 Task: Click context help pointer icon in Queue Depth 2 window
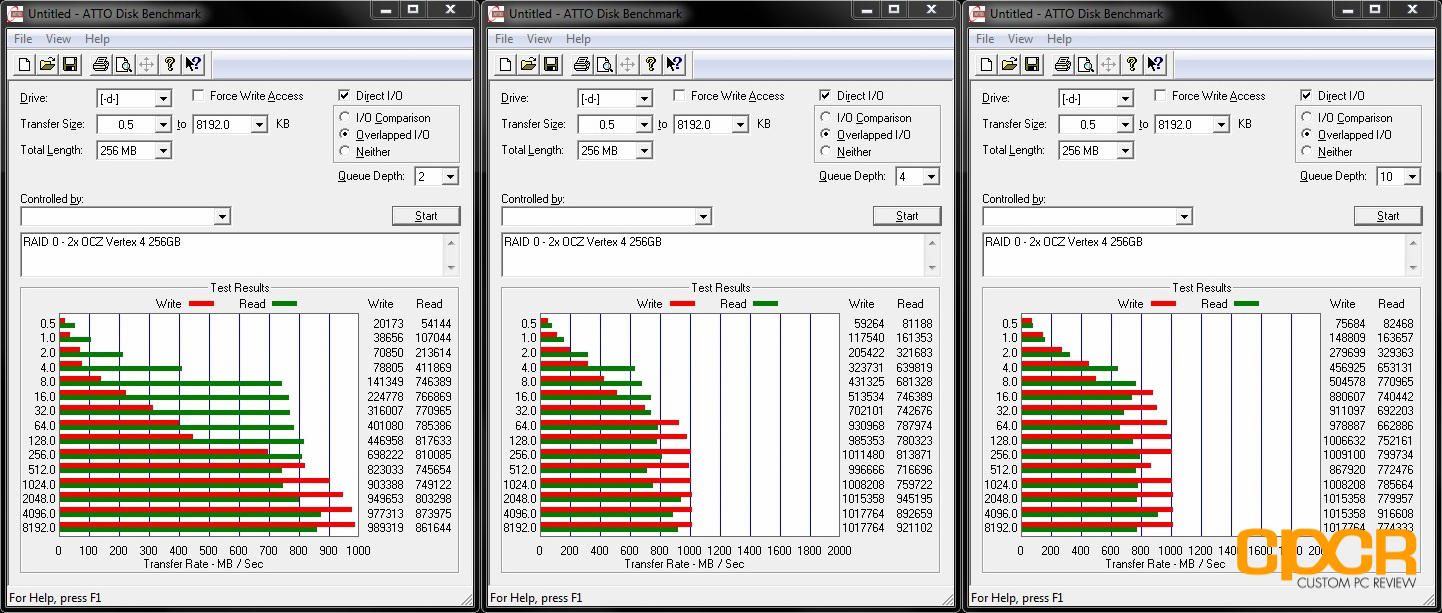tap(193, 65)
